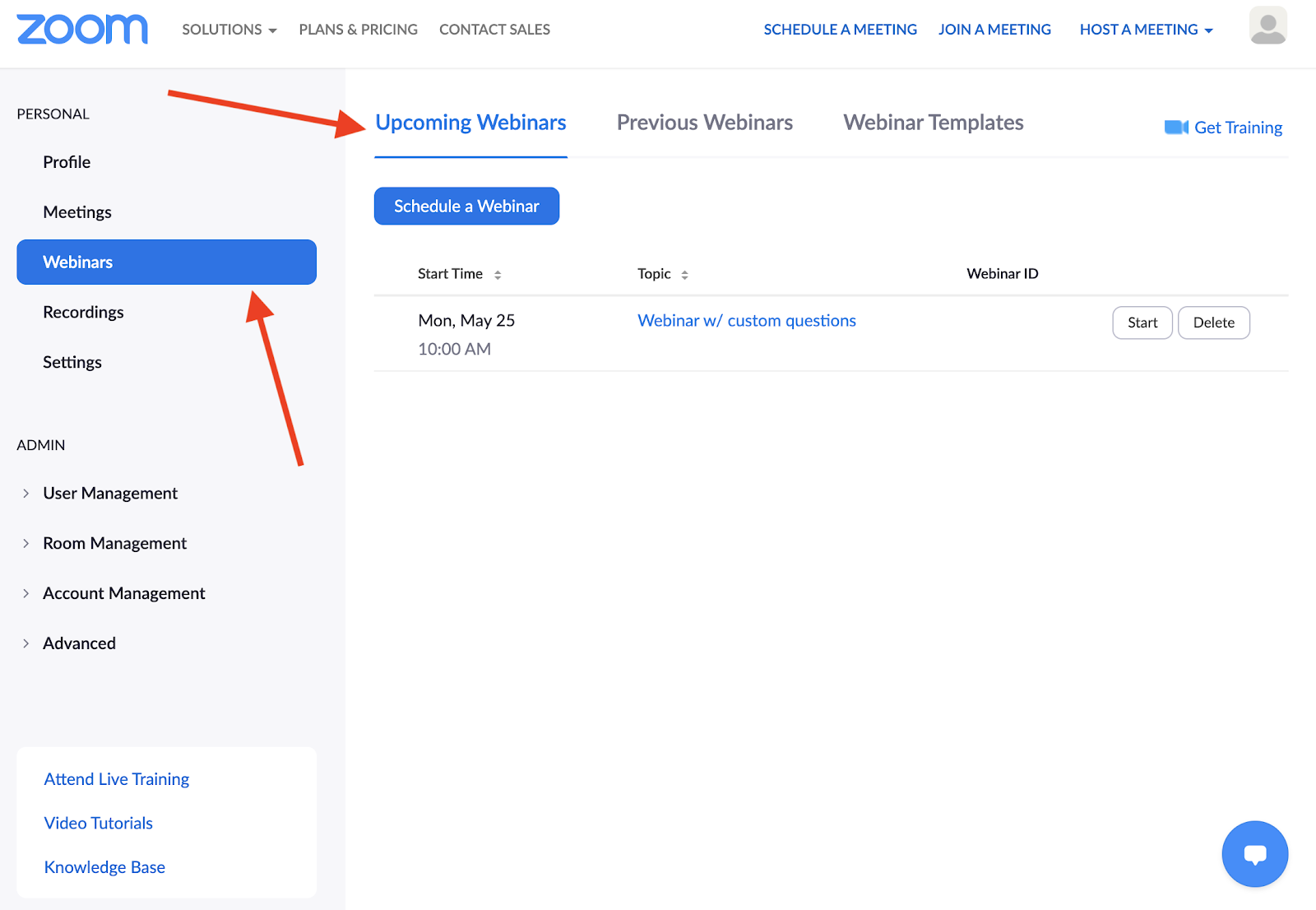Open Webinar w/ custom questions link
This screenshot has width=1316, height=910.
[746, 321]
